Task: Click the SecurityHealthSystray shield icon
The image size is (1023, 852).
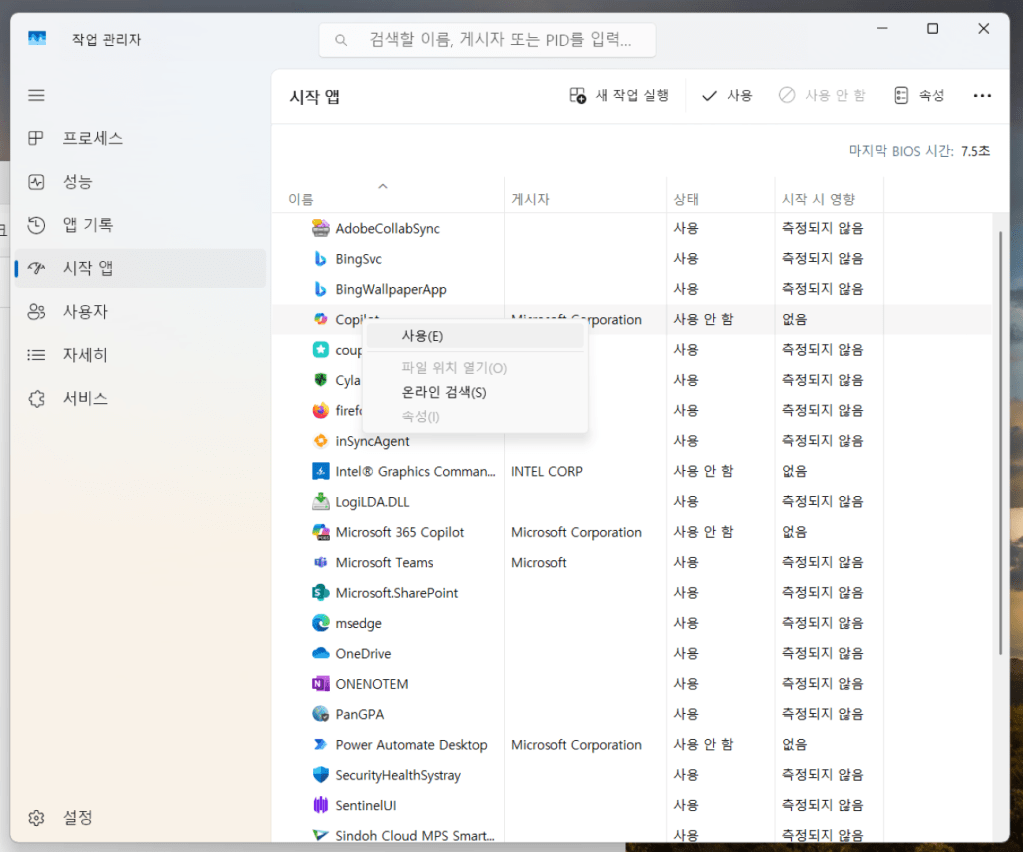Action: [x=320, y=775]
